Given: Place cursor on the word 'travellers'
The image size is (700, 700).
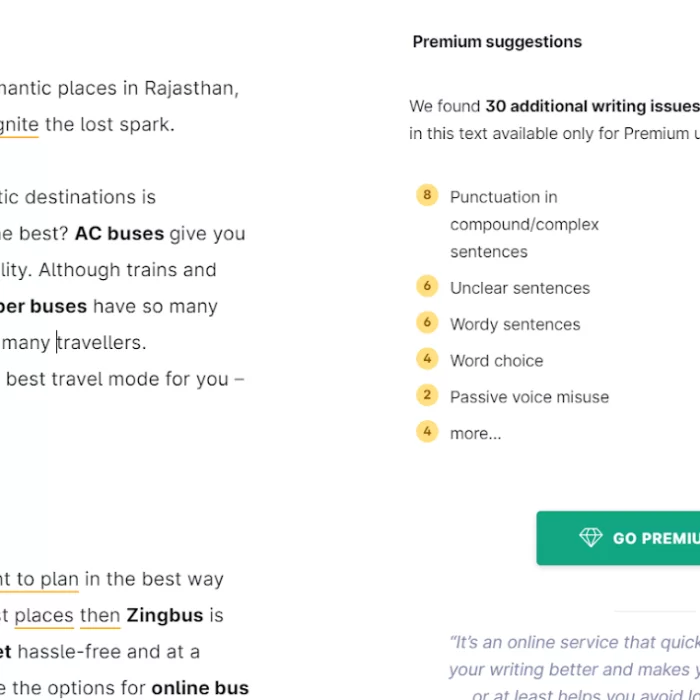Looking at the screenshot, I should [102, 343].
